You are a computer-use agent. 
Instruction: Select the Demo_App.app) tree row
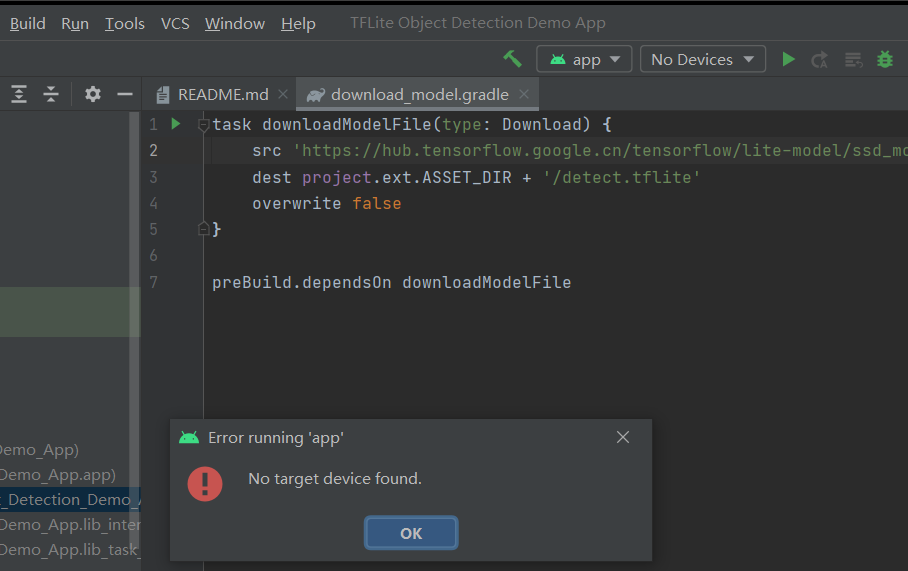click(70, 474)
